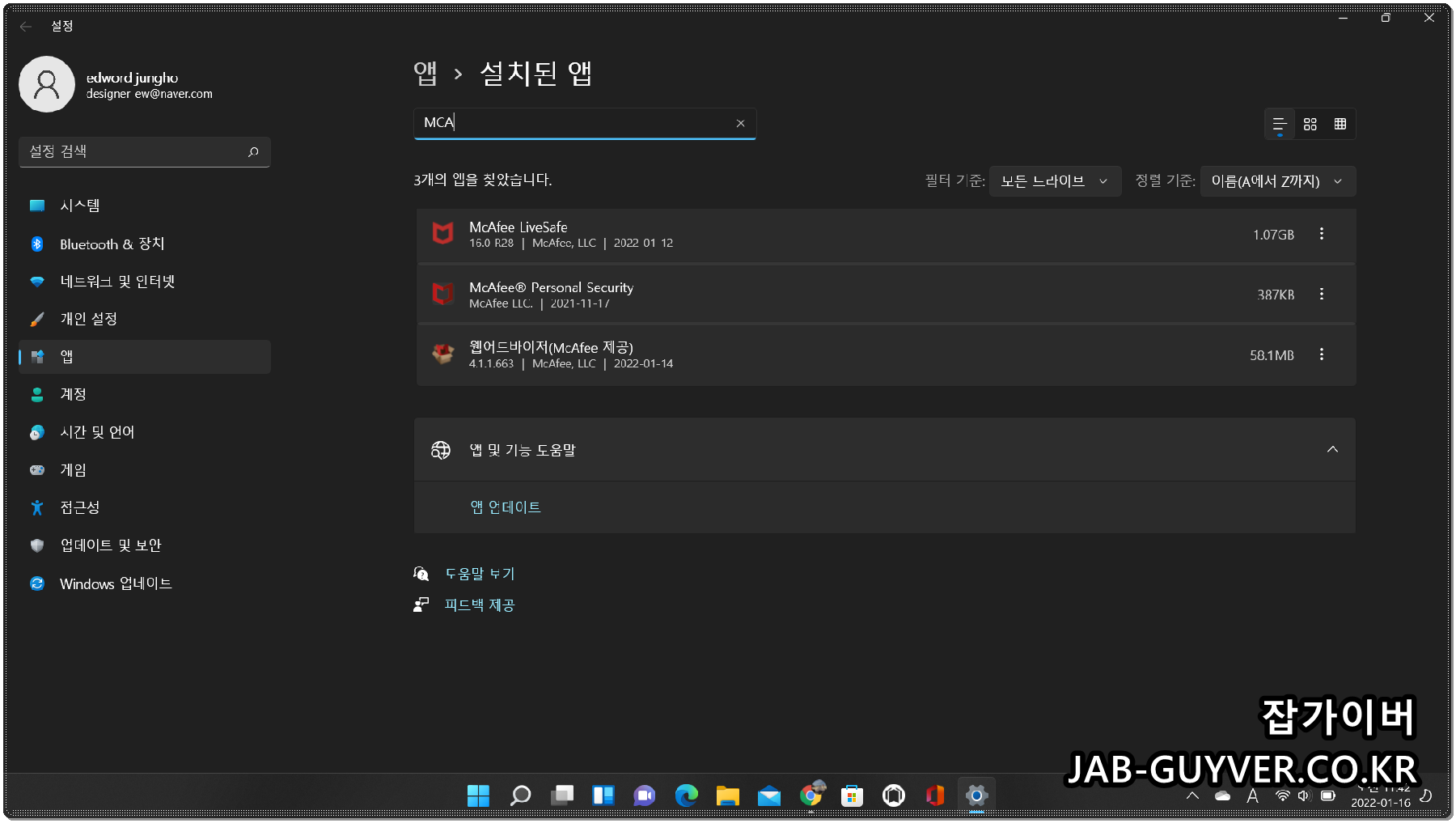Screen dimensions: 1456x823
Task: Open McAfee LiveSafe options menu
Action: (1322, 234)
